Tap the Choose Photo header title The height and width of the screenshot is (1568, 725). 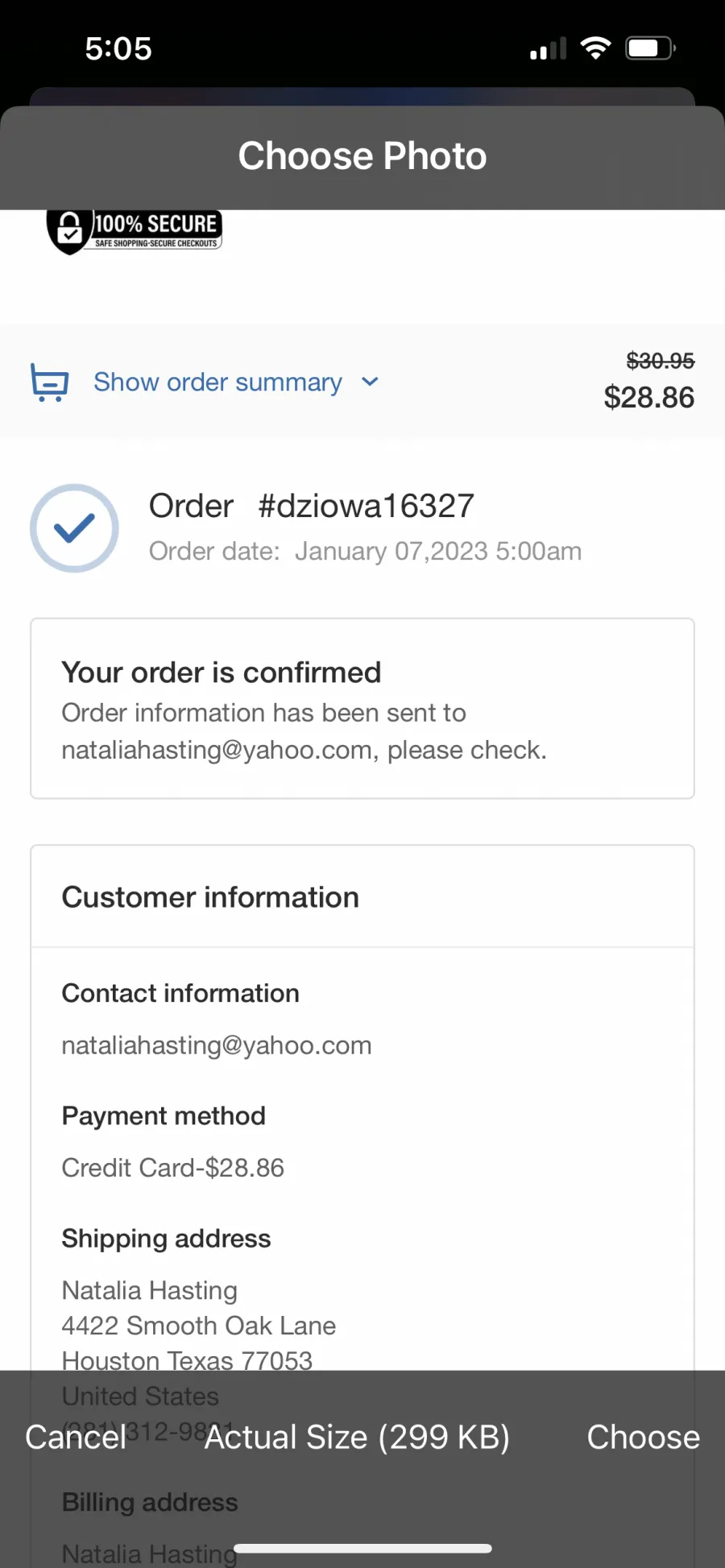coord(362,156)
